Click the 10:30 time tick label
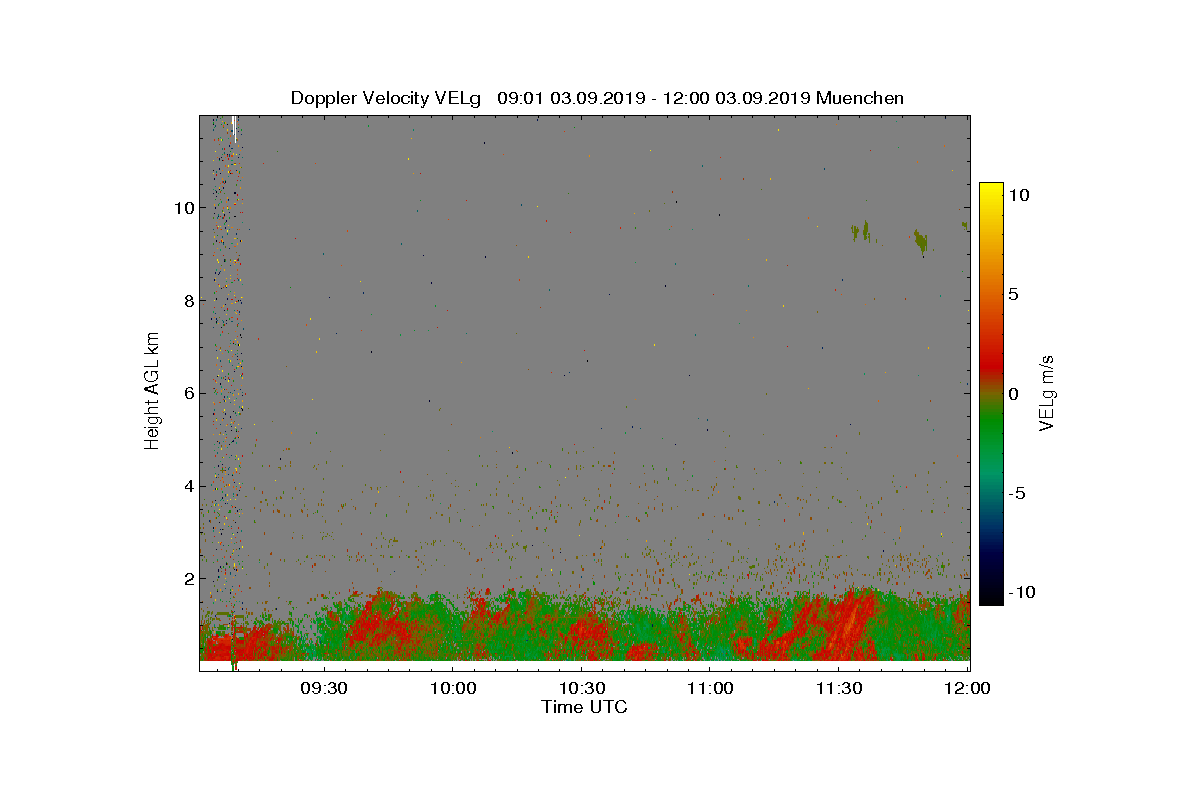 (581, 688)
